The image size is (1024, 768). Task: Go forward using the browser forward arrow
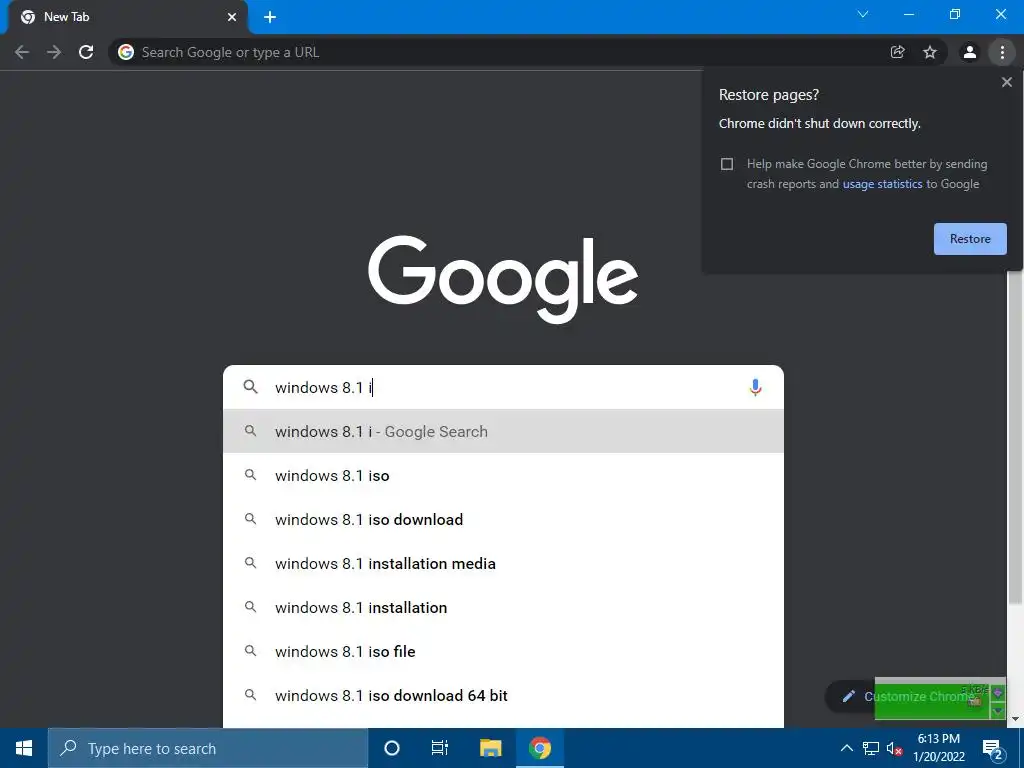[x=54, y=52]
